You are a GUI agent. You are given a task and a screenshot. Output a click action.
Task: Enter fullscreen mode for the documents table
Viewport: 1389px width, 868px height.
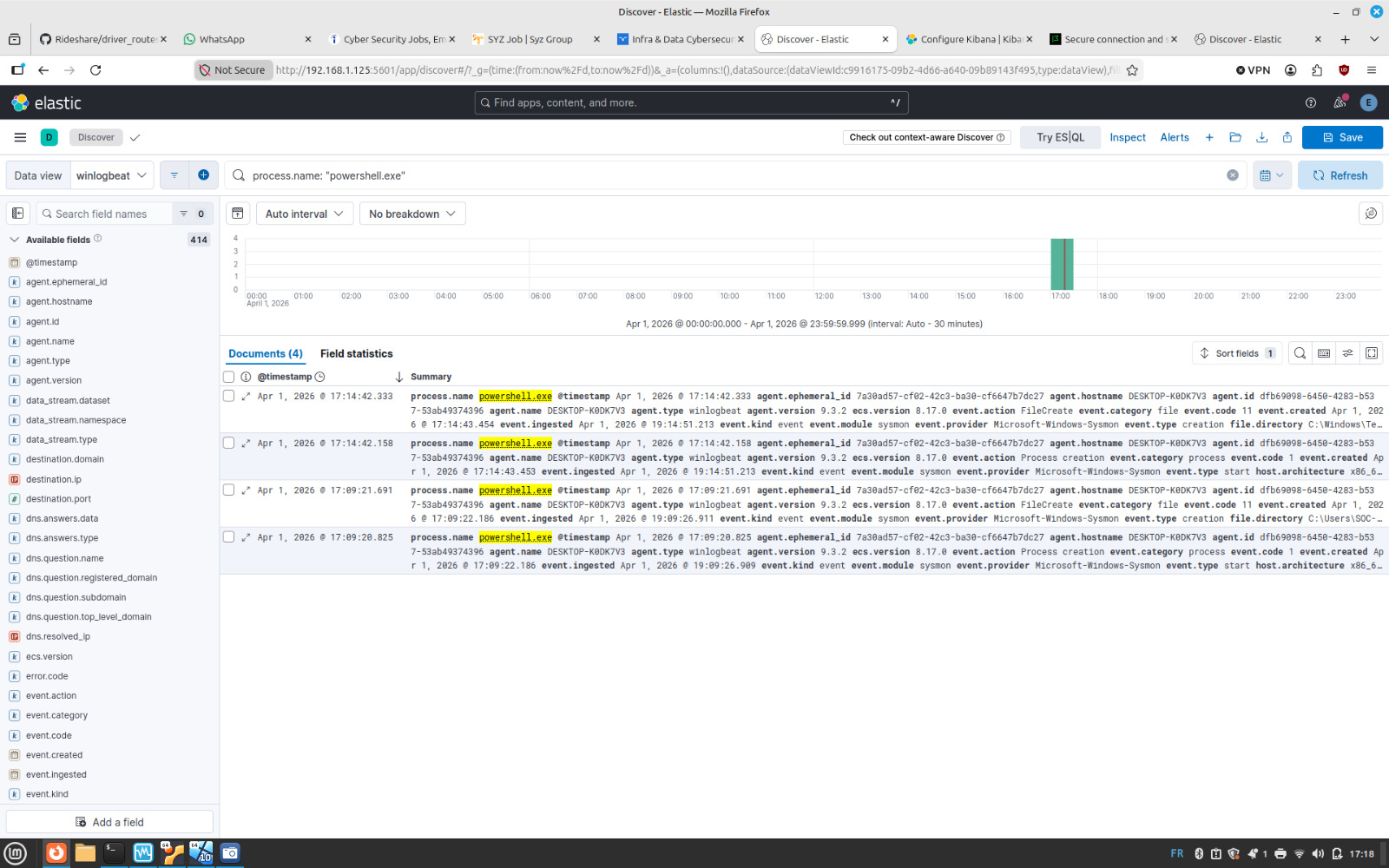tap(1372, 353)
